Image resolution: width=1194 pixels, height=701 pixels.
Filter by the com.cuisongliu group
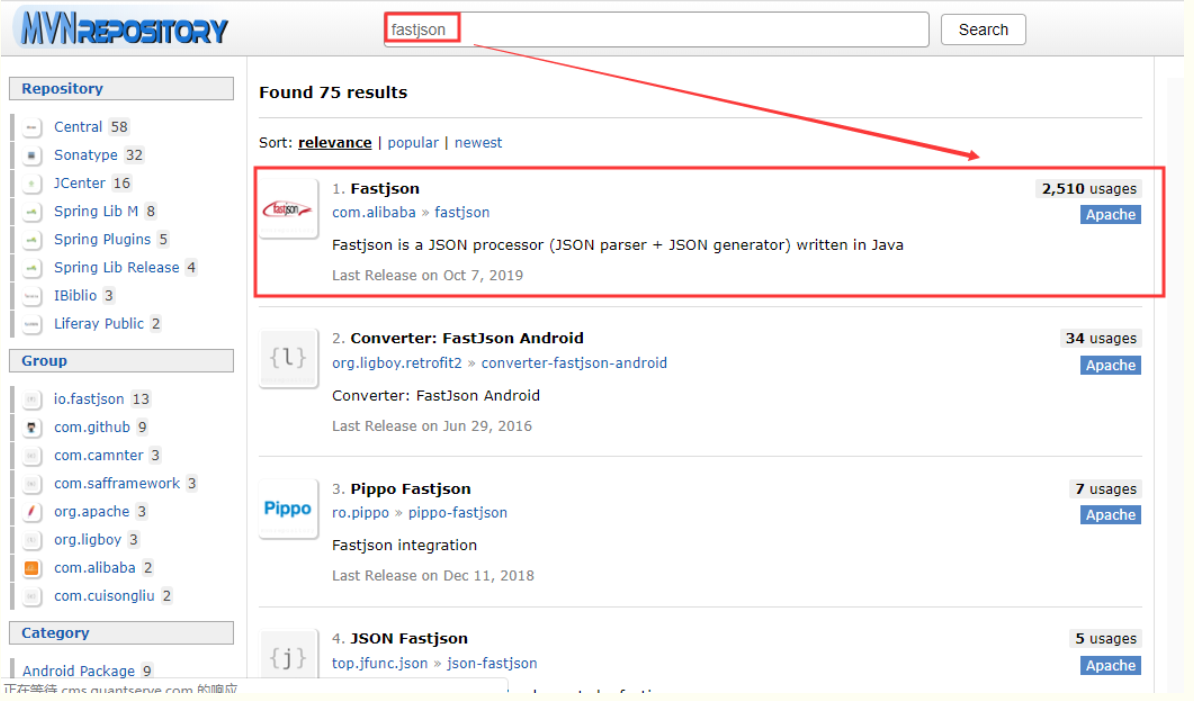pyautogui.click(x=104, y=596)
